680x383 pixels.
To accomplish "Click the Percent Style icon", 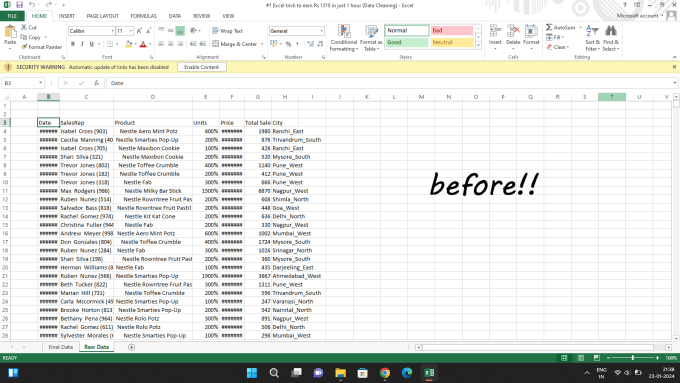I will pyautogui.click(x=288, y=44).
